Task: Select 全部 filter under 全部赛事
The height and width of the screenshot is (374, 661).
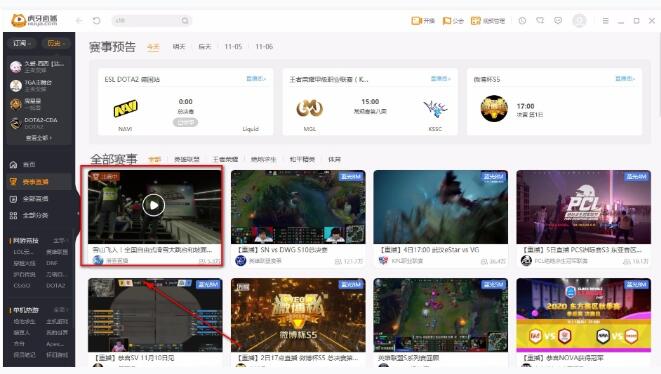Action: [155, 159]
